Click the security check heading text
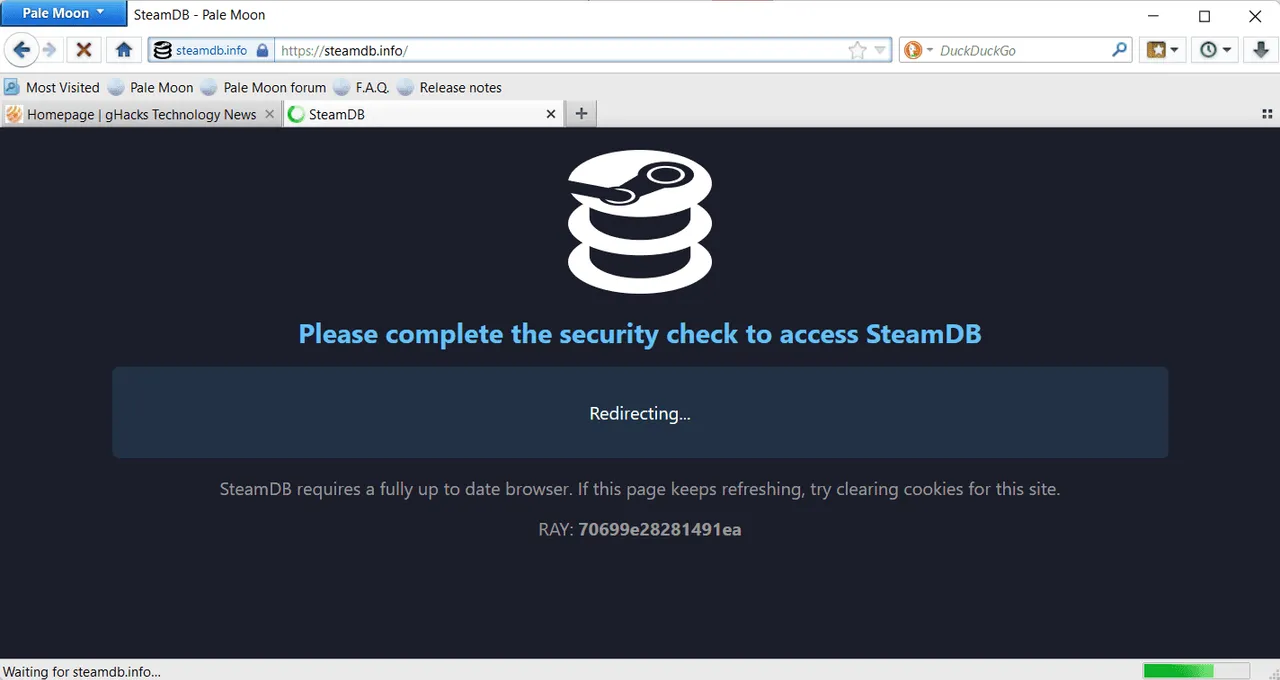This screenshot has height=680, width=1280. 640,333
